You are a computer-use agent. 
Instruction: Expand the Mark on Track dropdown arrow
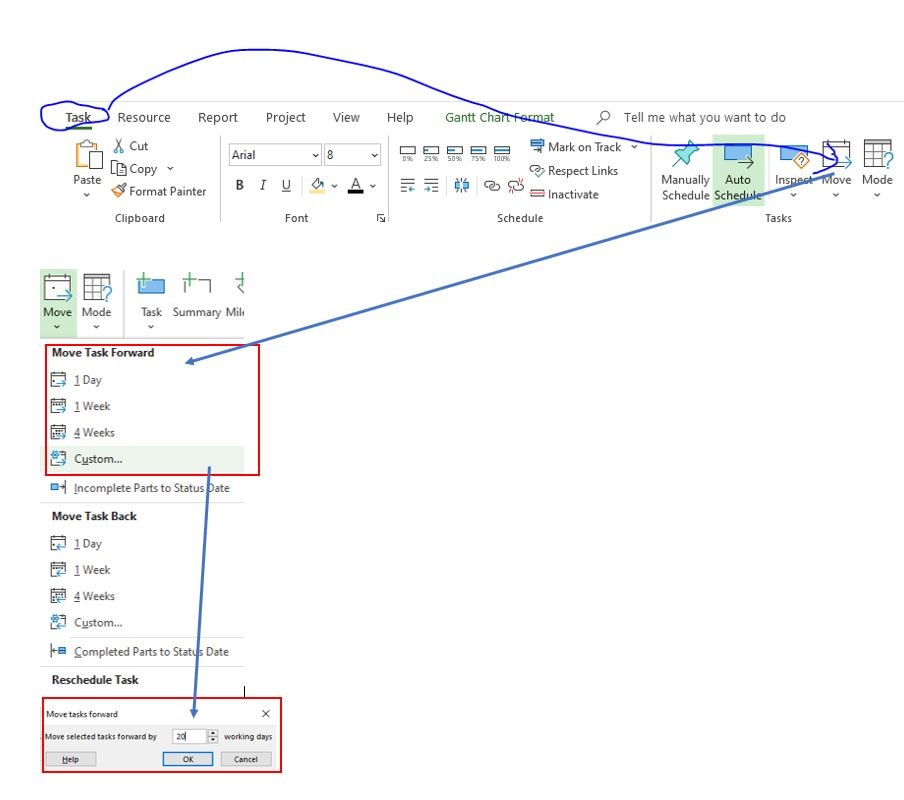(634, 147)
